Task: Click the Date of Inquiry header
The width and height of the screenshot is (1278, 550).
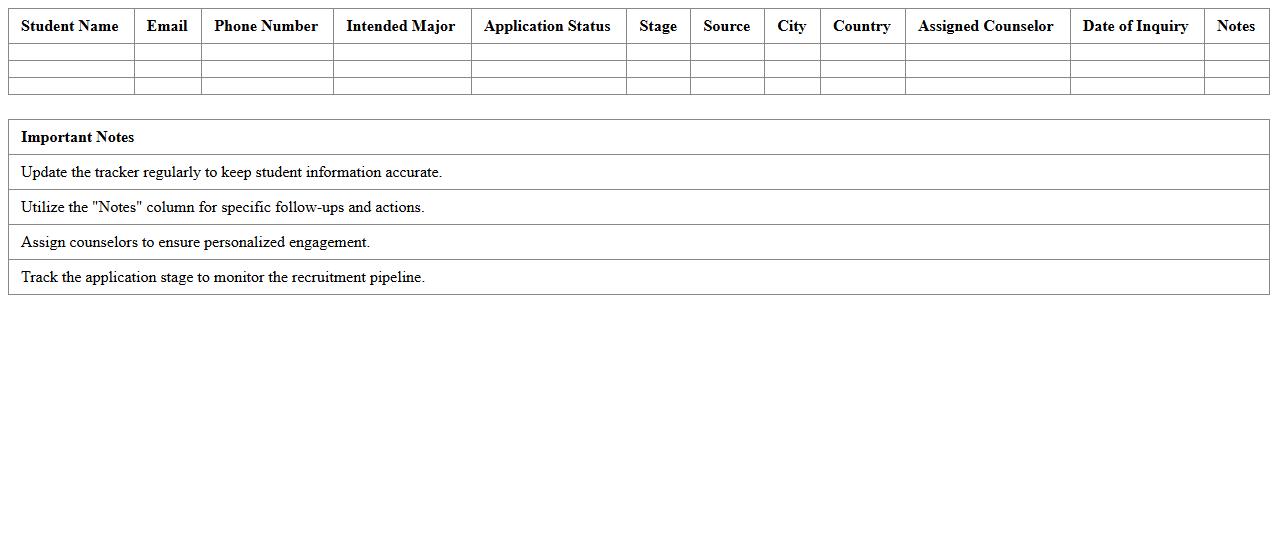Action: tap(1137, 26)
